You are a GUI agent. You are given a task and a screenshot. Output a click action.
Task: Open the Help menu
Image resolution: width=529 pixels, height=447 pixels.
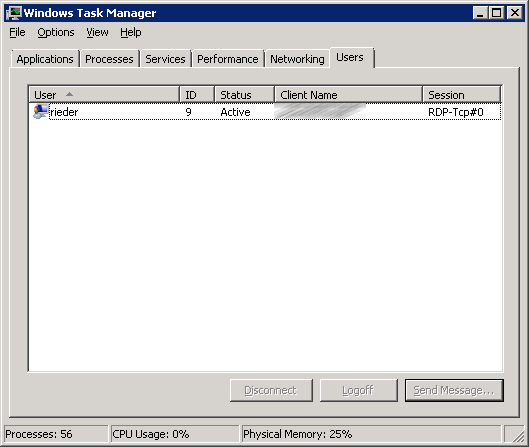[x=131, y=32]
